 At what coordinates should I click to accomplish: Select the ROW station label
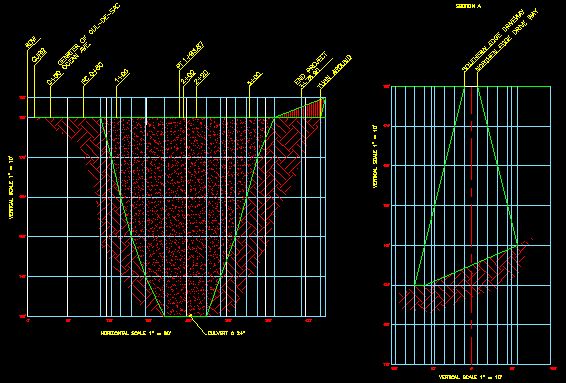click(33, 41)
